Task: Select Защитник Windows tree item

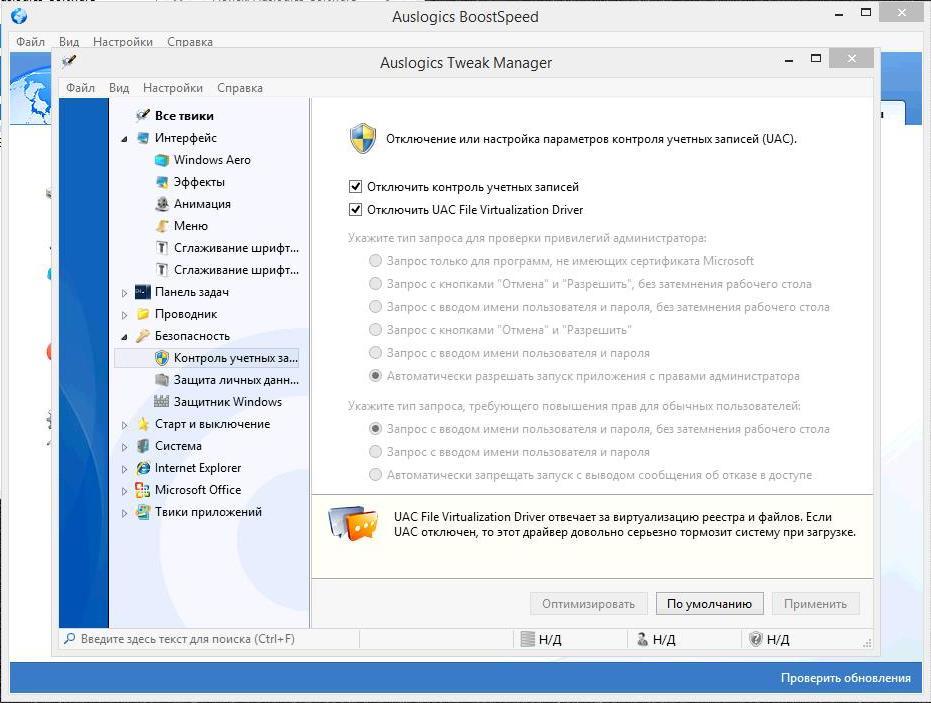Action: [x=218, y=401]
